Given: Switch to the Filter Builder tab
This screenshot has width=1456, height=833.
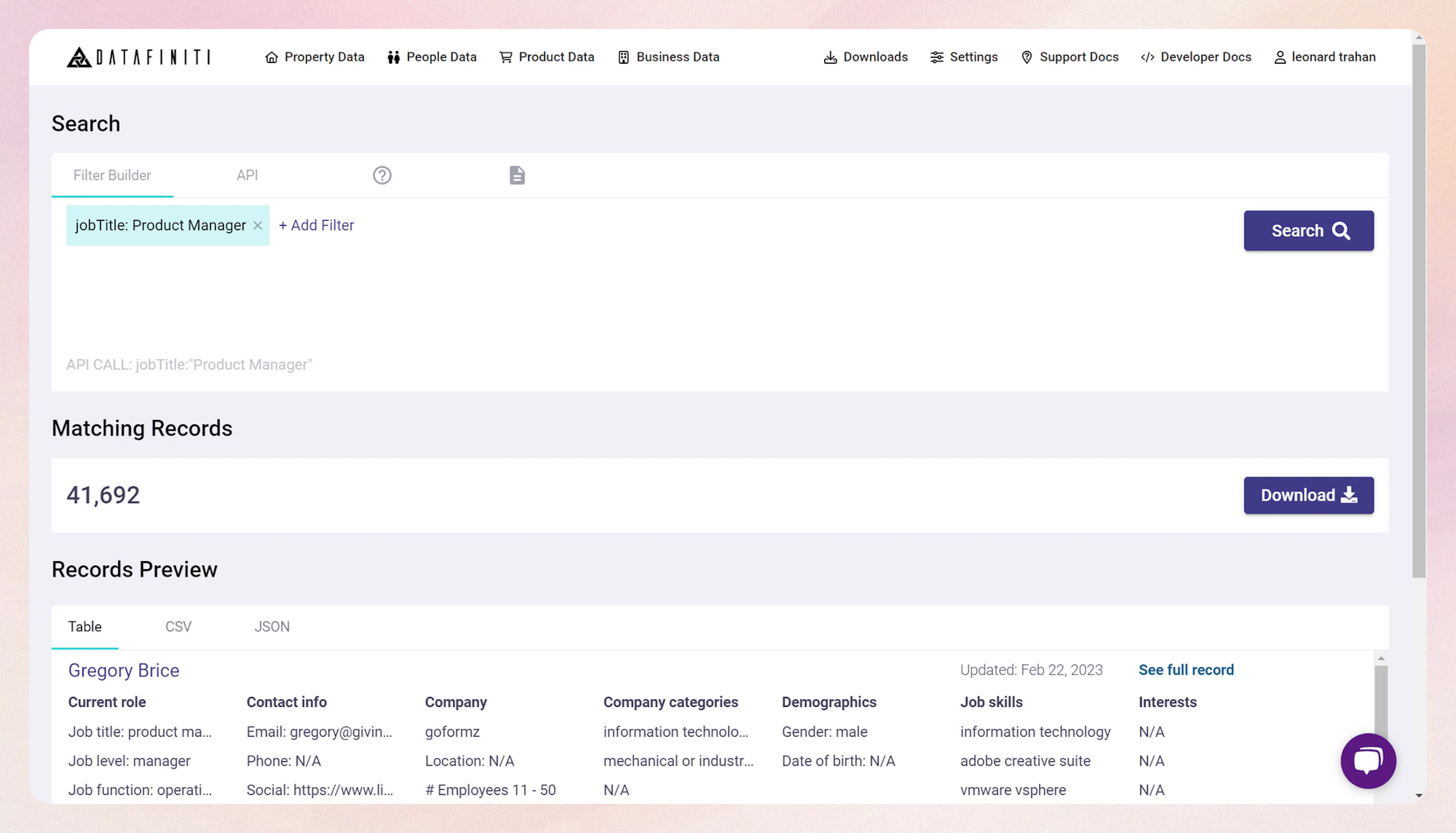Looking at the screenshot, I should [111, 175].
